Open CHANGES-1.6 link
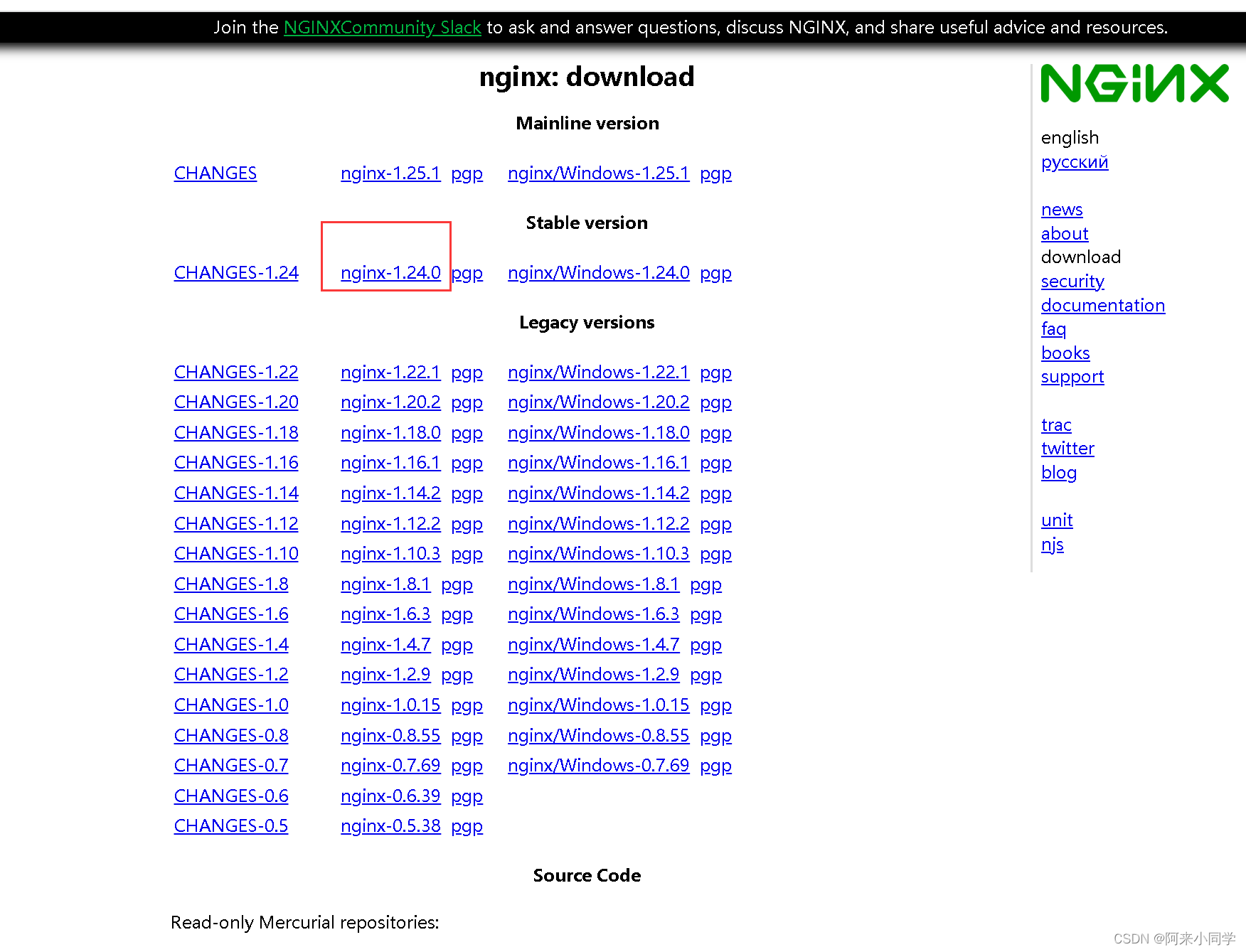1246x952 pixels. click(x=231, y=614)
